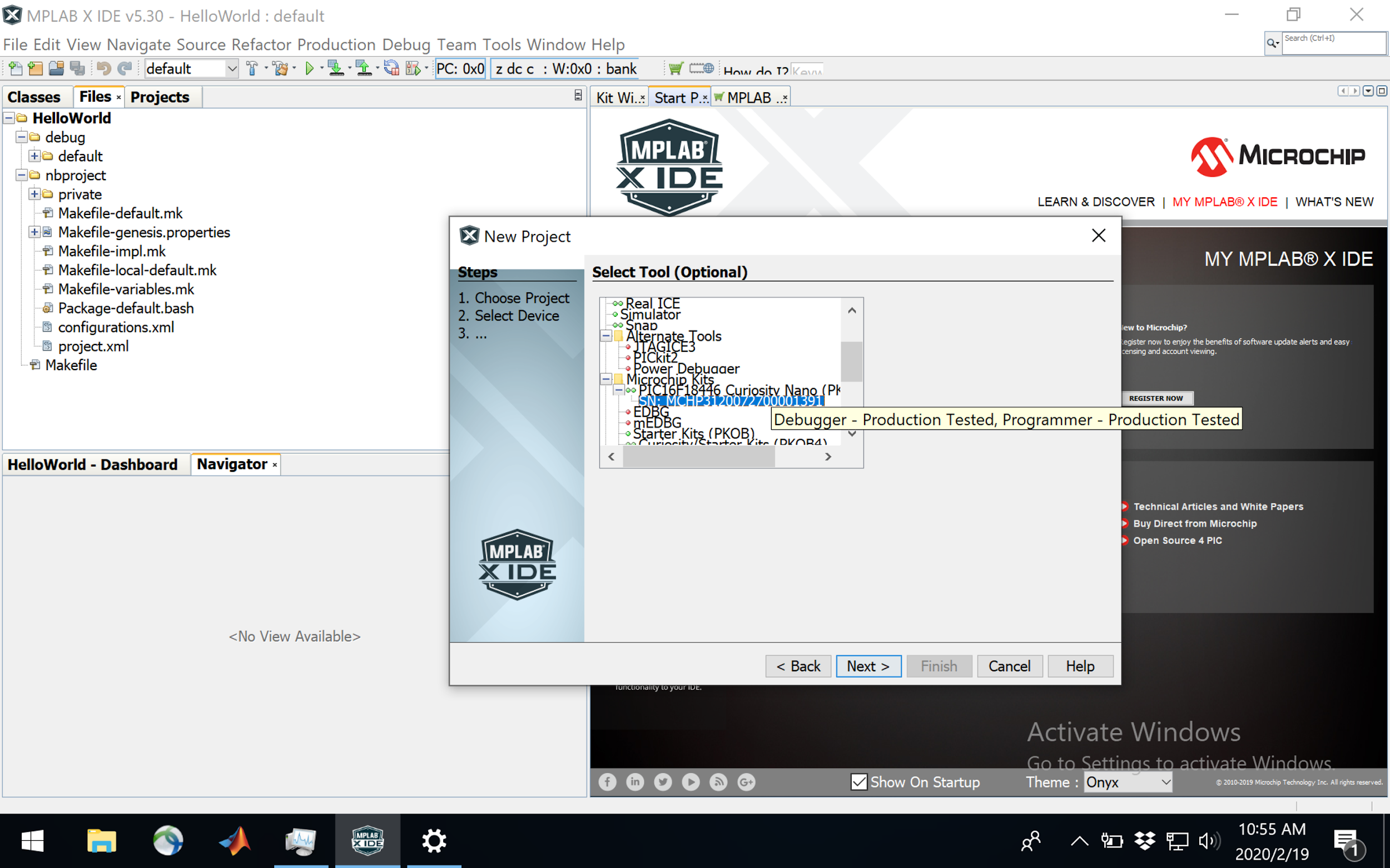Switch to the Projects tab
Image resolution: width=1390 pixels, height=868 pixels.
click(160, 97)
